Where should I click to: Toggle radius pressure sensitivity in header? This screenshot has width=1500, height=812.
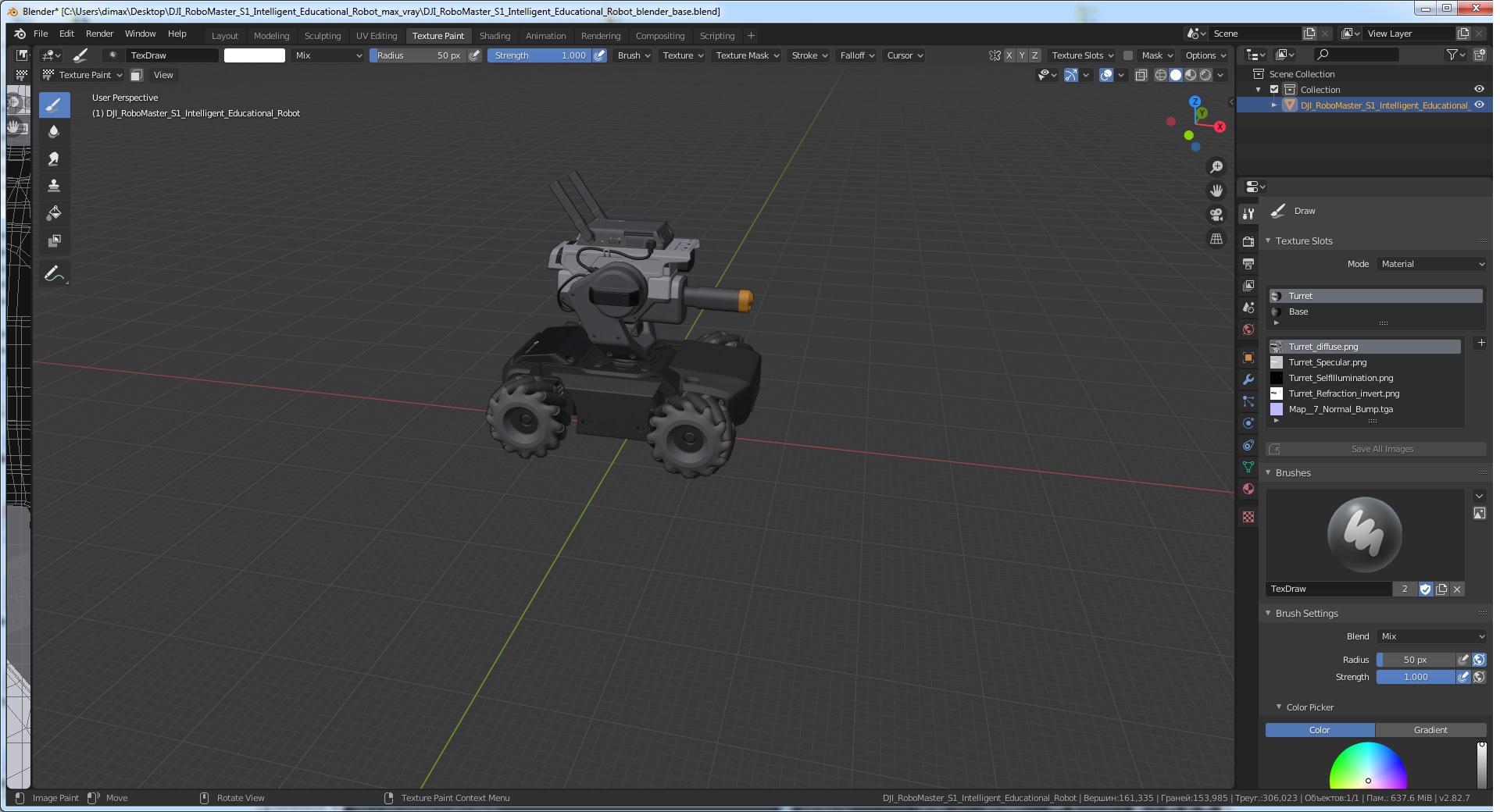(474, 55)
